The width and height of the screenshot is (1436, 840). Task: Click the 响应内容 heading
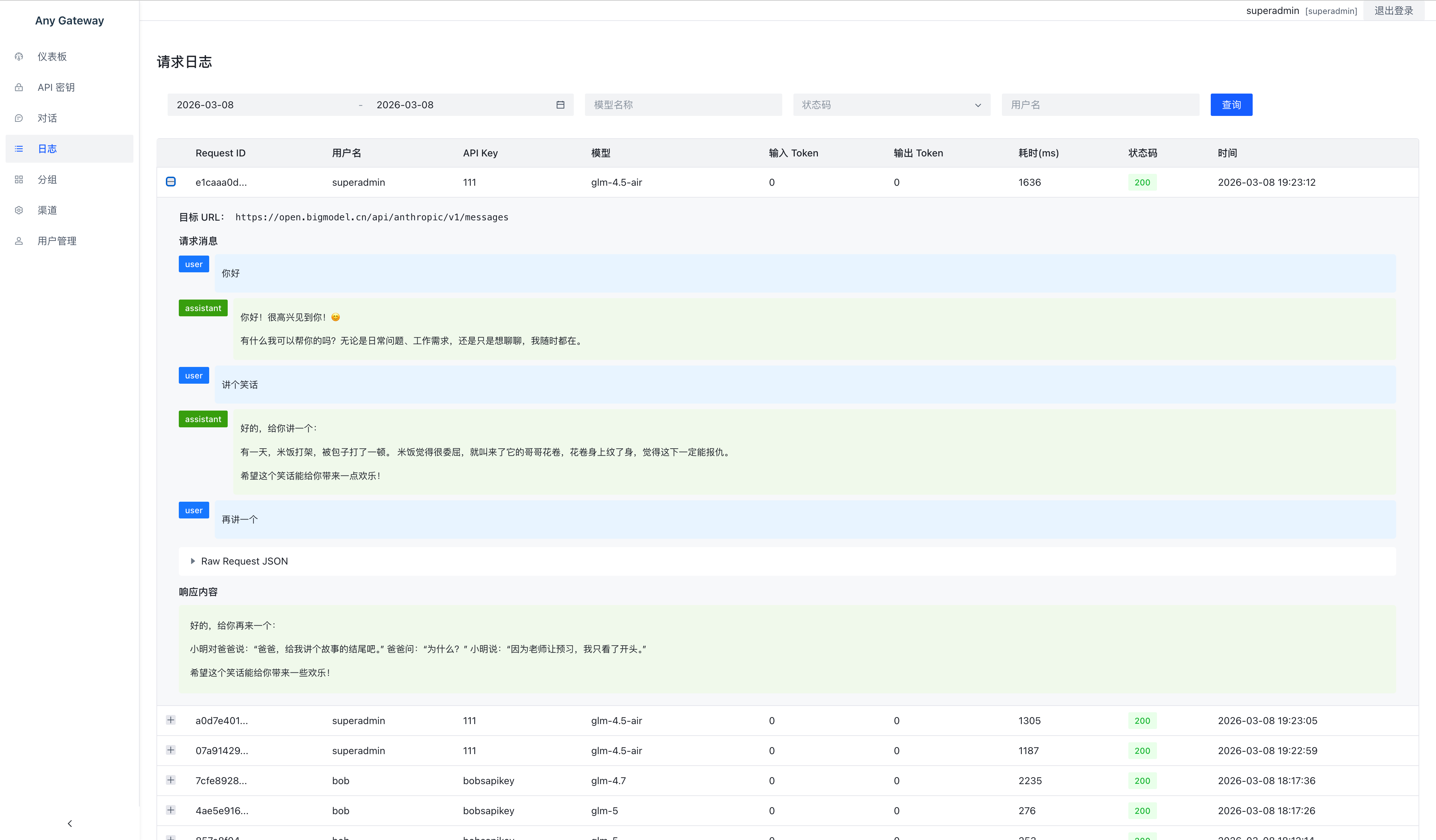click(x=198, y=591)
